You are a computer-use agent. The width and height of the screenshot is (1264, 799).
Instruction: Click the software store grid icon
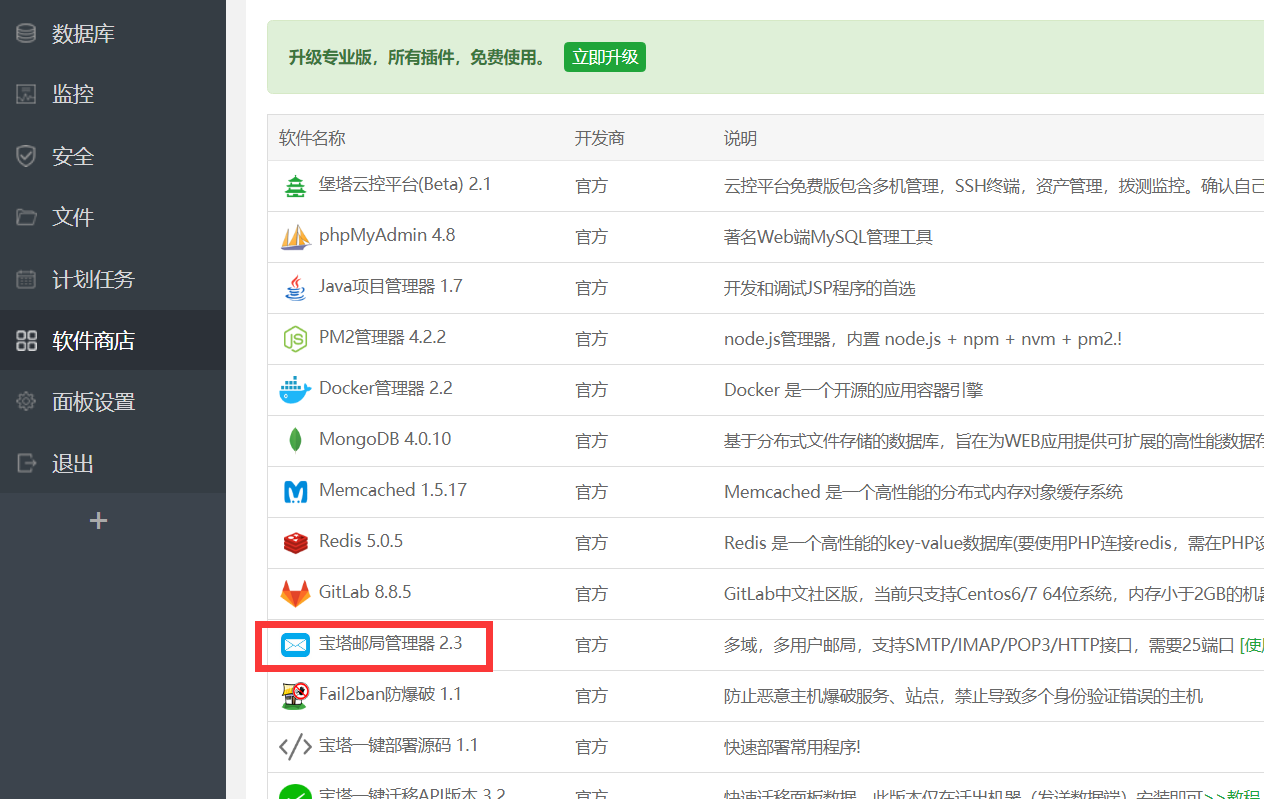[26, 340]
